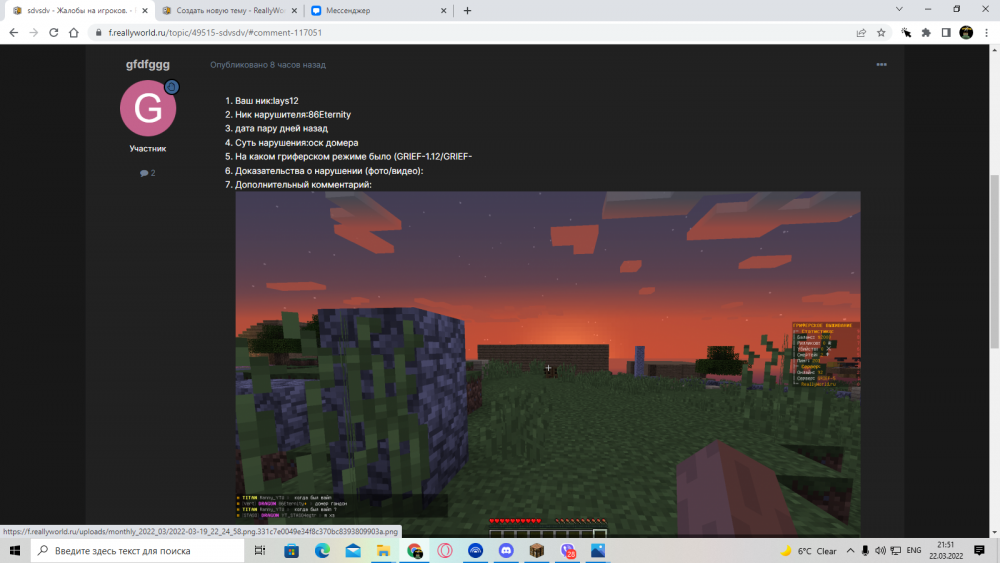Open the Mail app in taskbar

pyautogui.click(x=353, y=550)
